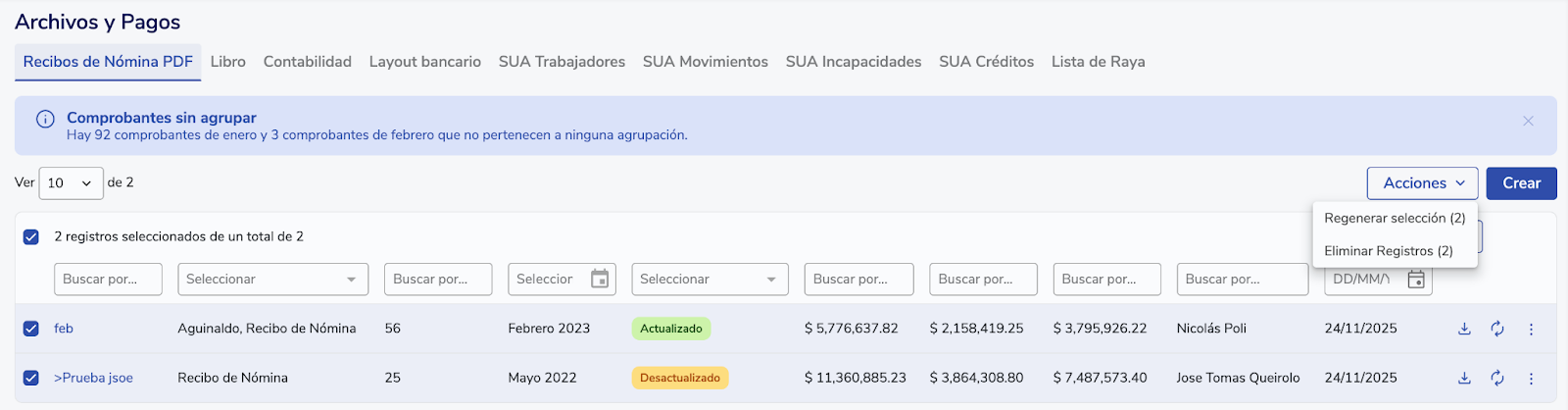Click refresh icon on >Prueba jsoe row
This screenshot has height=410, width=1568.
tap(1497, 378)
